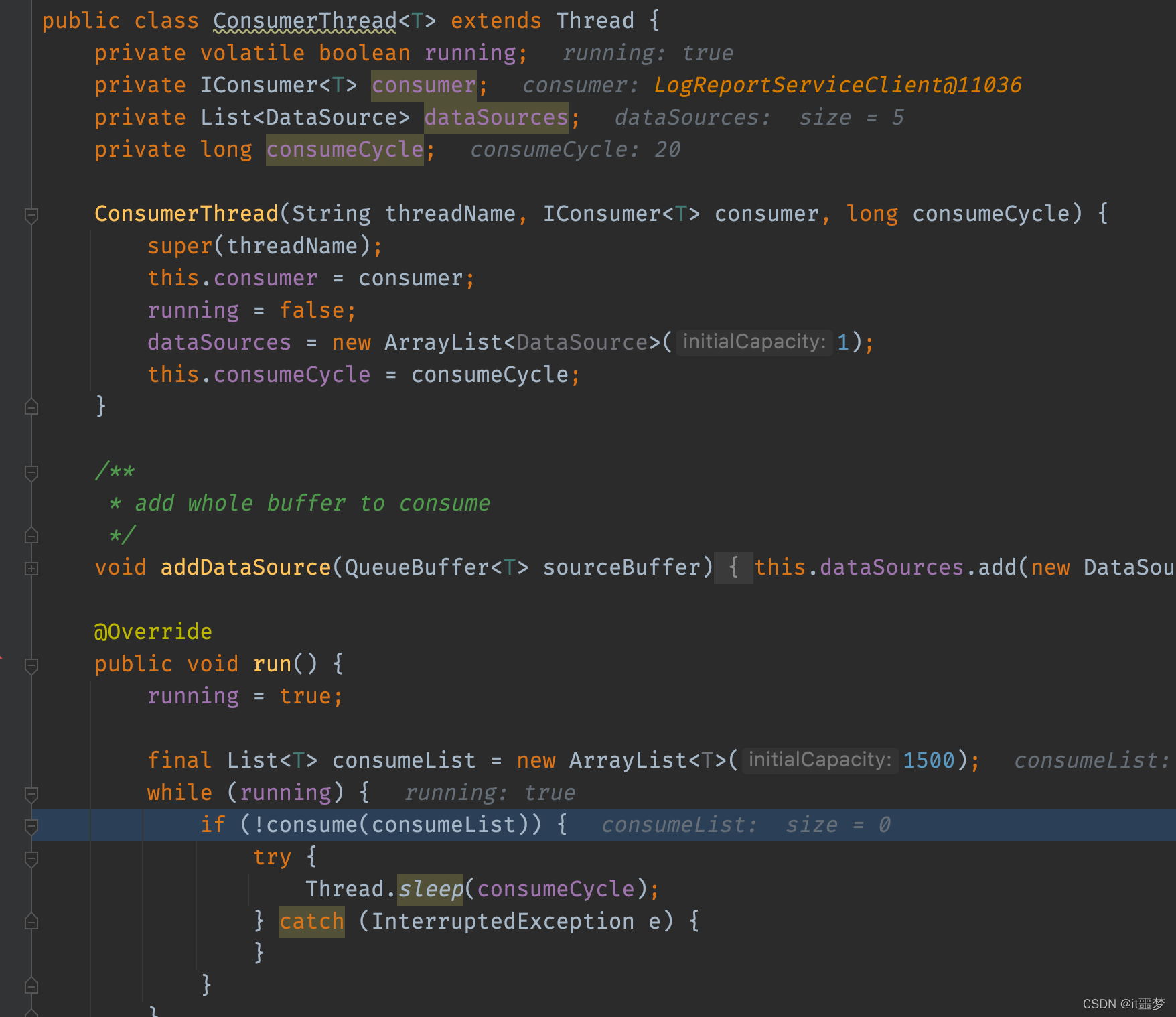The image size is (1176, 1017).
Task: Click the QueueBuffer type name
Action: (417, 567)
